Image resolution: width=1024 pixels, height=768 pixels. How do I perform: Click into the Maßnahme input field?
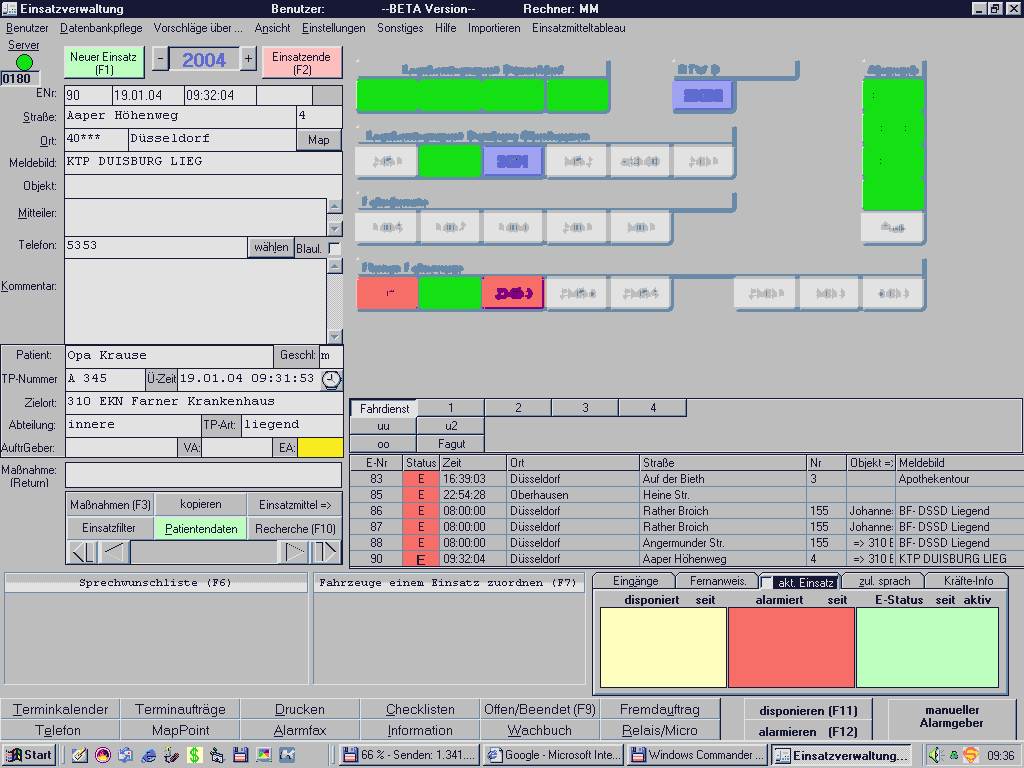coord(203,475)
